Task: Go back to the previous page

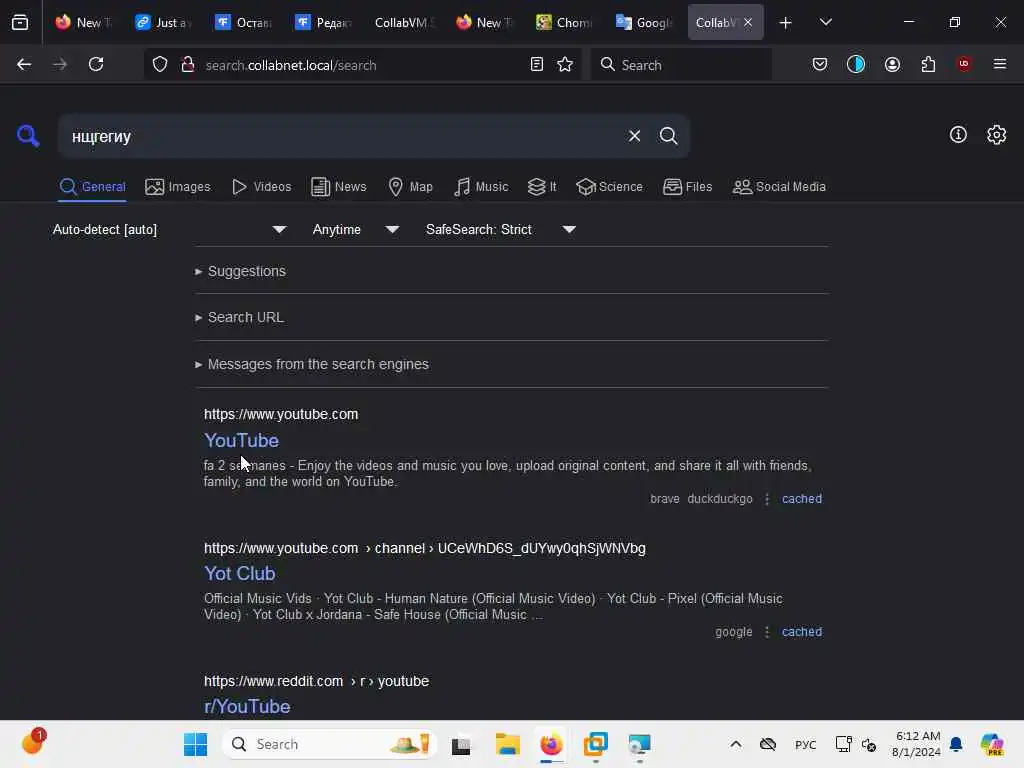Action: pyautogui.click(x=24, y=64)
